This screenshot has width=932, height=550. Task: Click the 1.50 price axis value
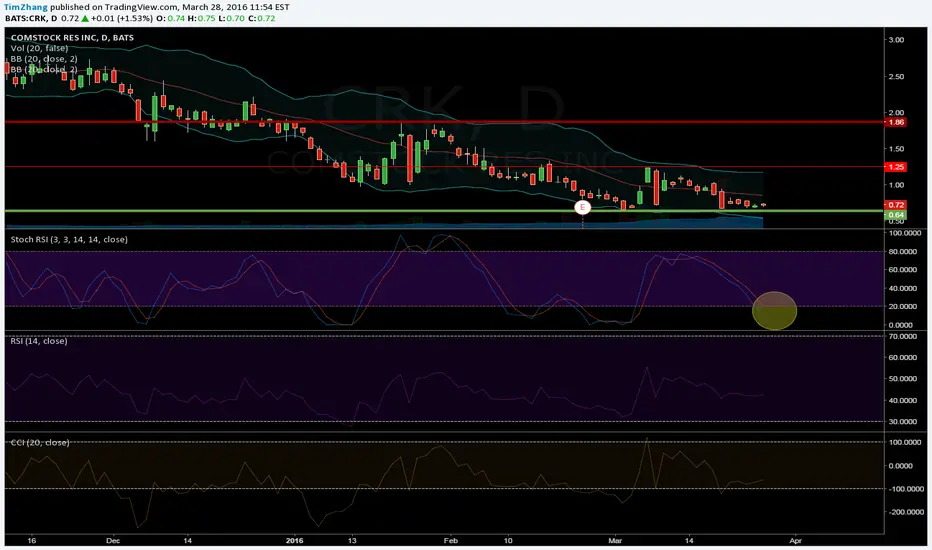pyautogui.click(x=896, y=149)
